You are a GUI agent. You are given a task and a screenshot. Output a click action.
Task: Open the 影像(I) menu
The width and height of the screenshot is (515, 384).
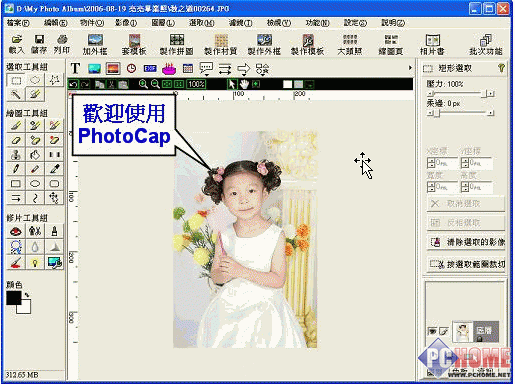click(126, 23)
